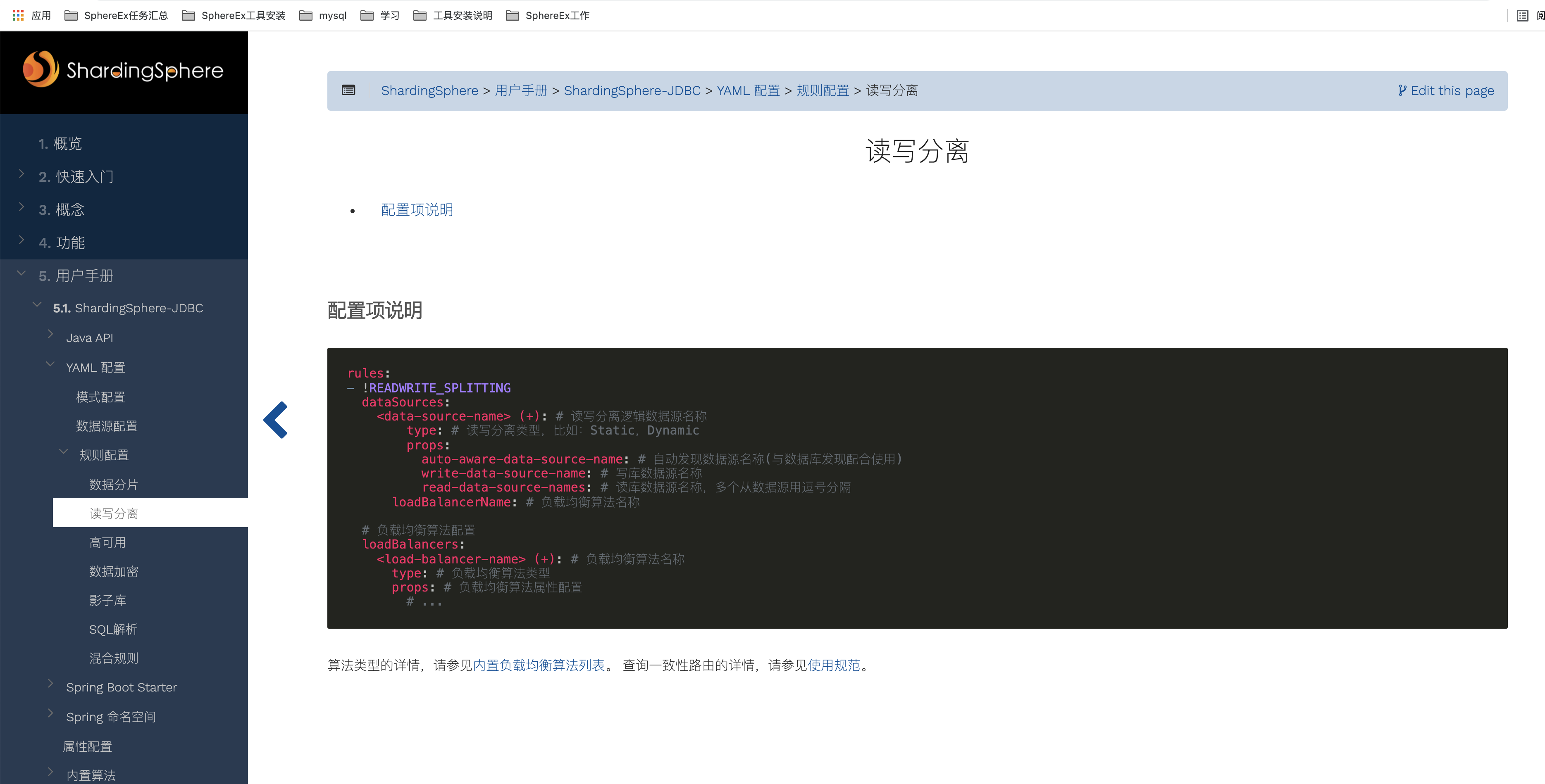Screen dimensions: 1545x784
Task: Click the loadBalancerName code line
Action: 516,502
